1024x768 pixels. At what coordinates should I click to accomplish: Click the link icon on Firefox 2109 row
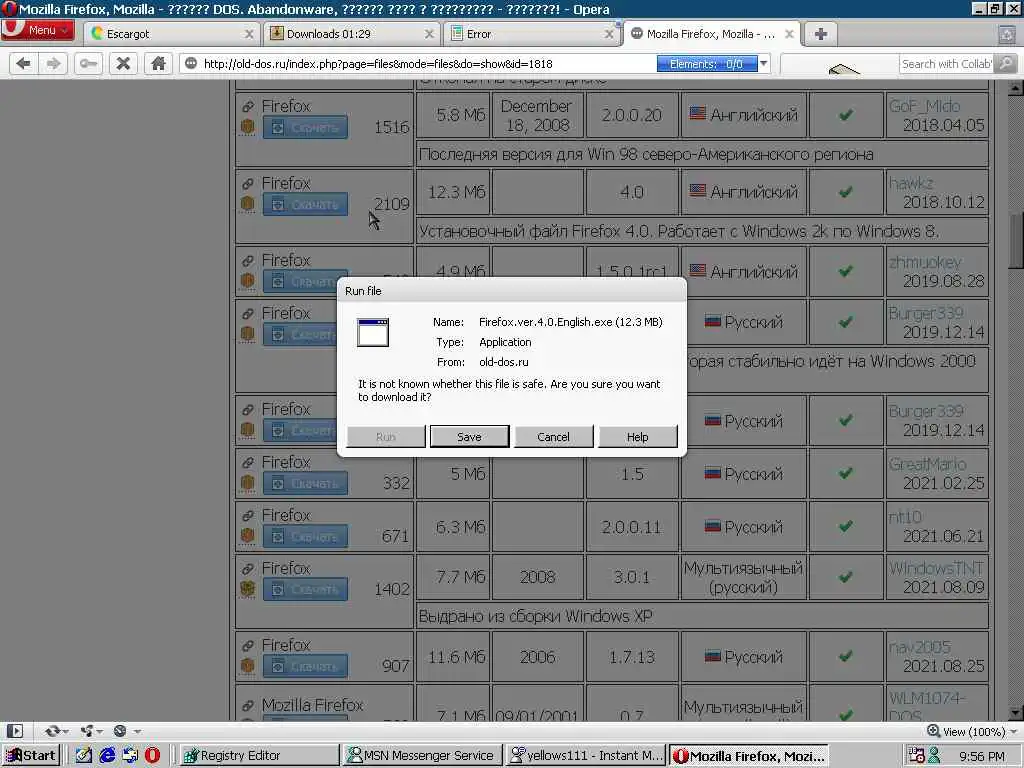(x=248, y=184)
